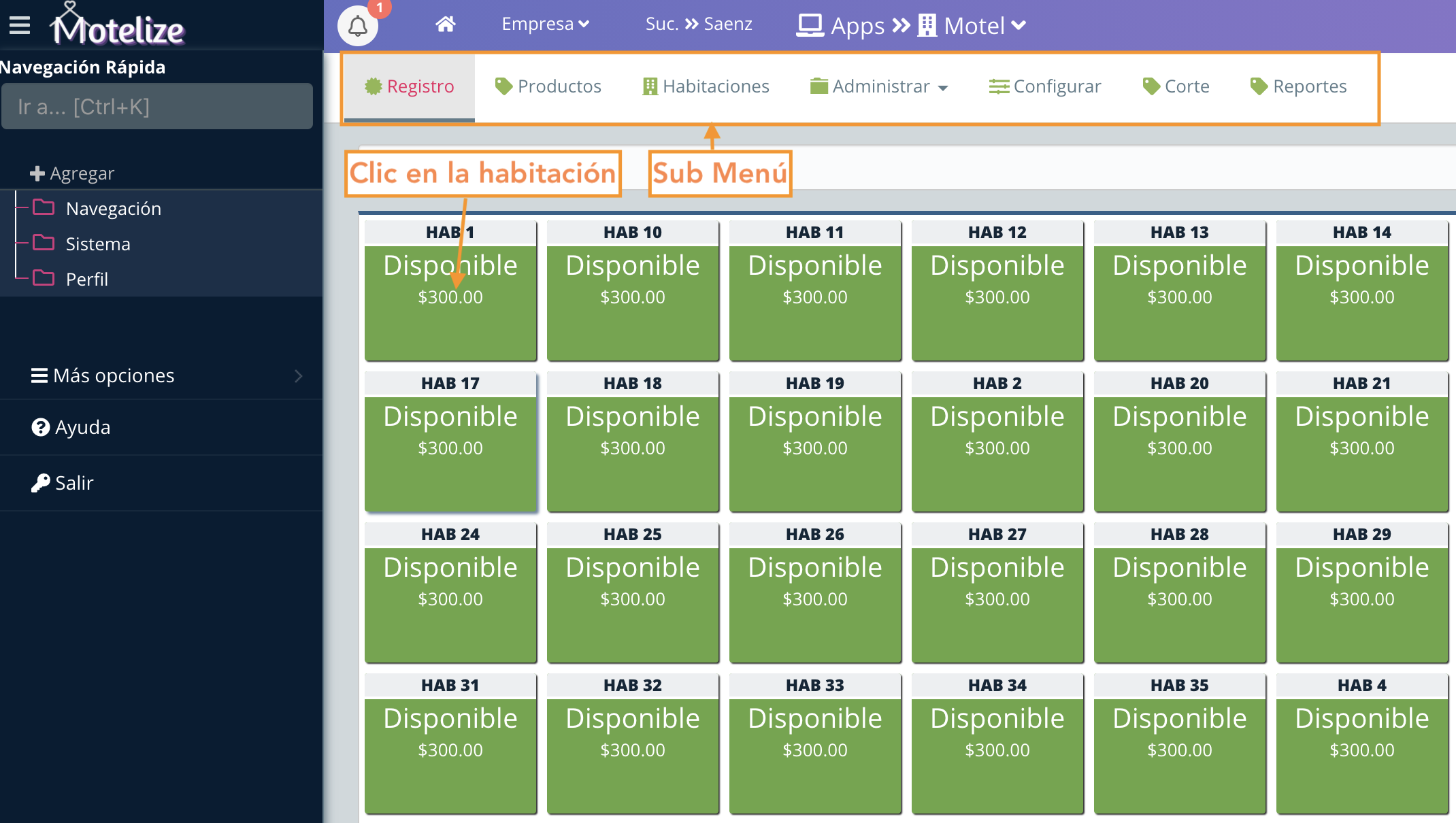This screenshot has height=823, width=1456.
Task: Open the Administrar dropdown menu
Action: pyautogui.click(x=879, y=86)
